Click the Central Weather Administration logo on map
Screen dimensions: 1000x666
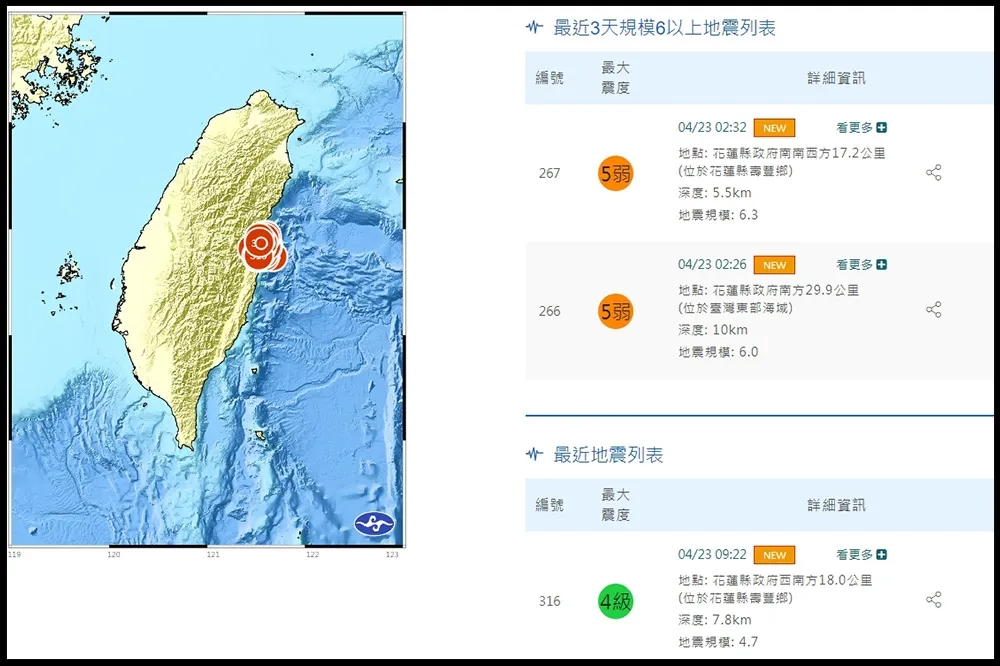374,524
